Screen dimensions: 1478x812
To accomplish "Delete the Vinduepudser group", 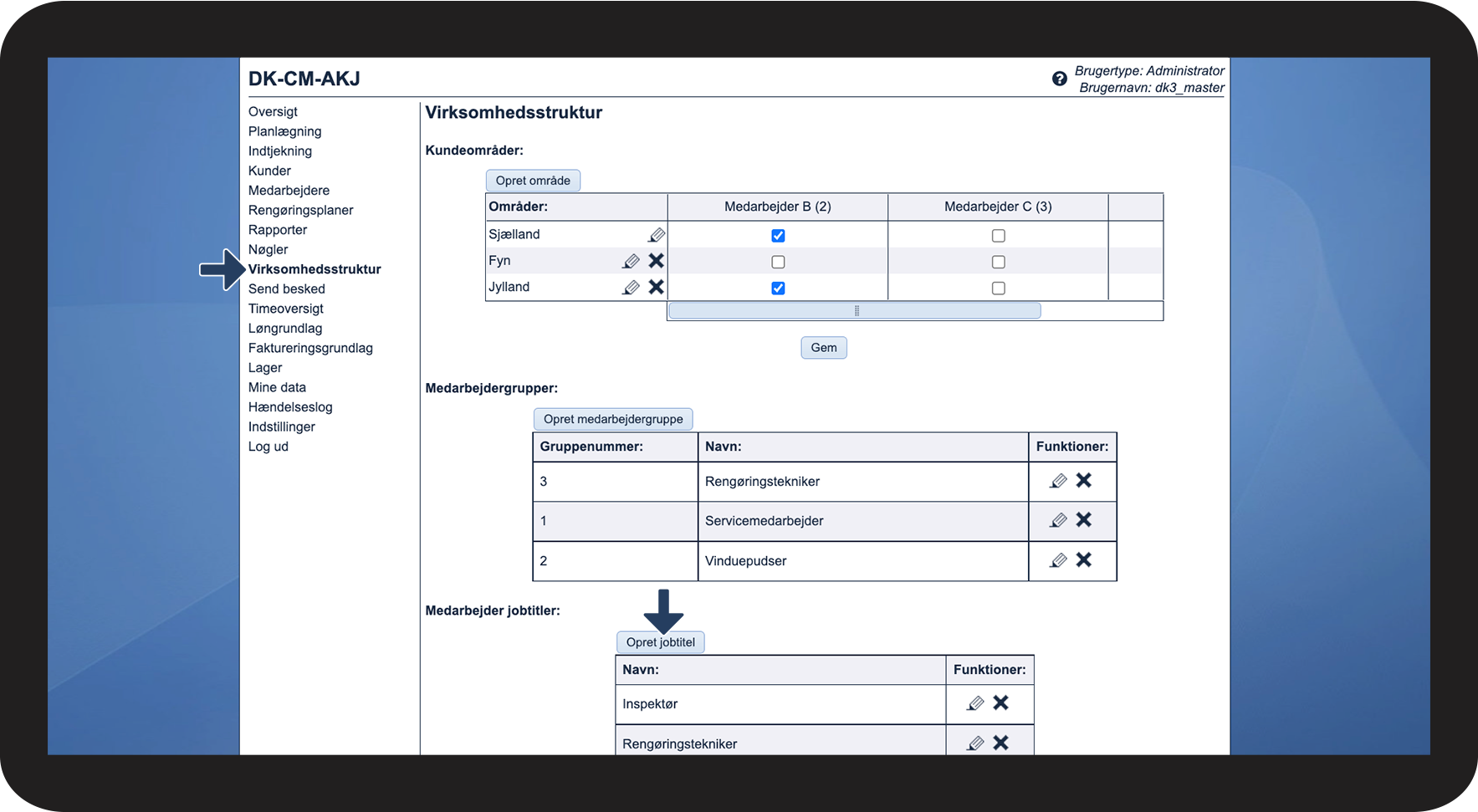I will 1084,559.
